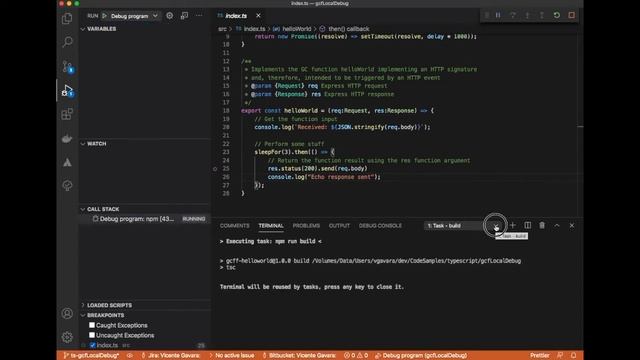Image resolution: width=640 pixels, height=360 pixels.
Task: Click Step Over in the debug toolbar
Action: pyautogui.click(x=513, y=15)
